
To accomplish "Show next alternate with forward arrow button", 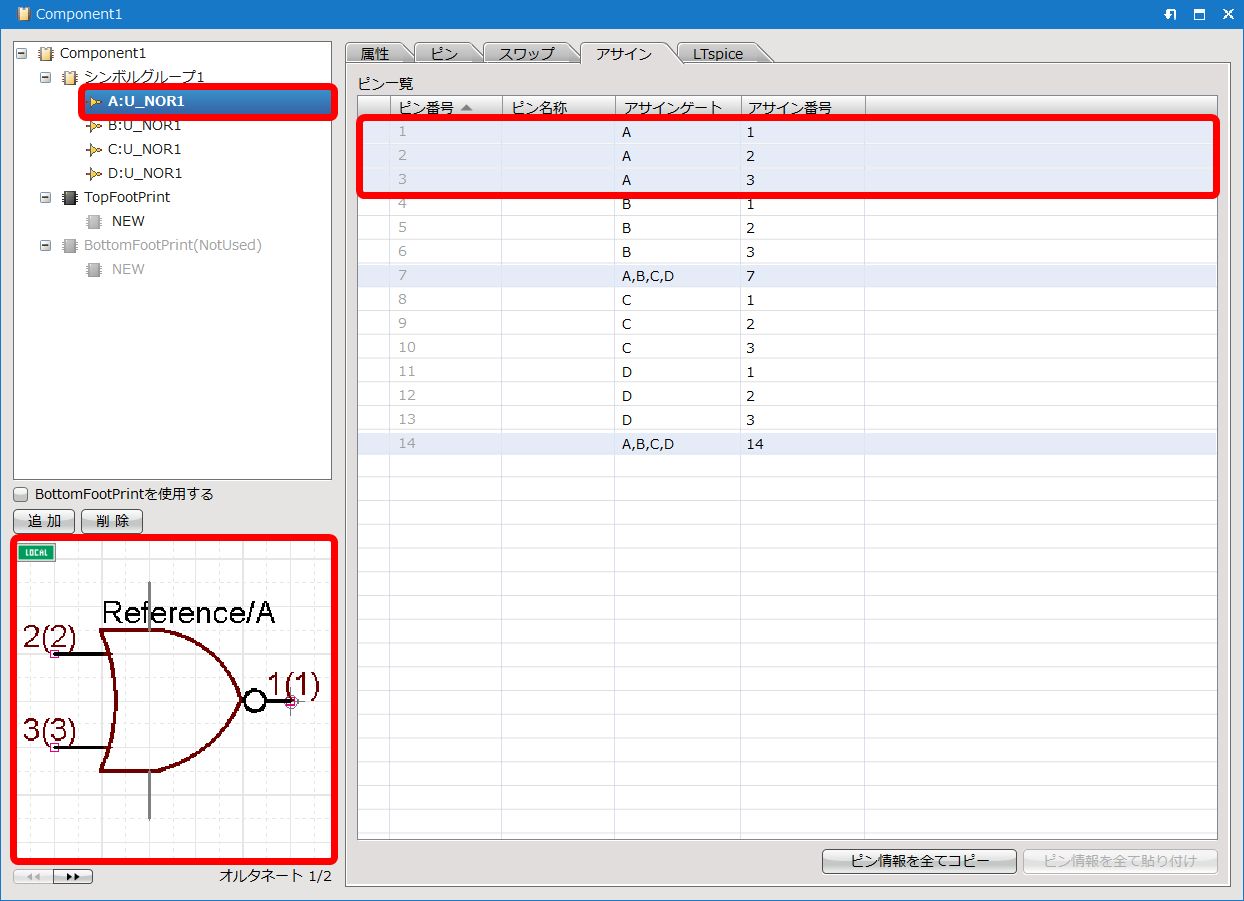I will coord(73,877).
